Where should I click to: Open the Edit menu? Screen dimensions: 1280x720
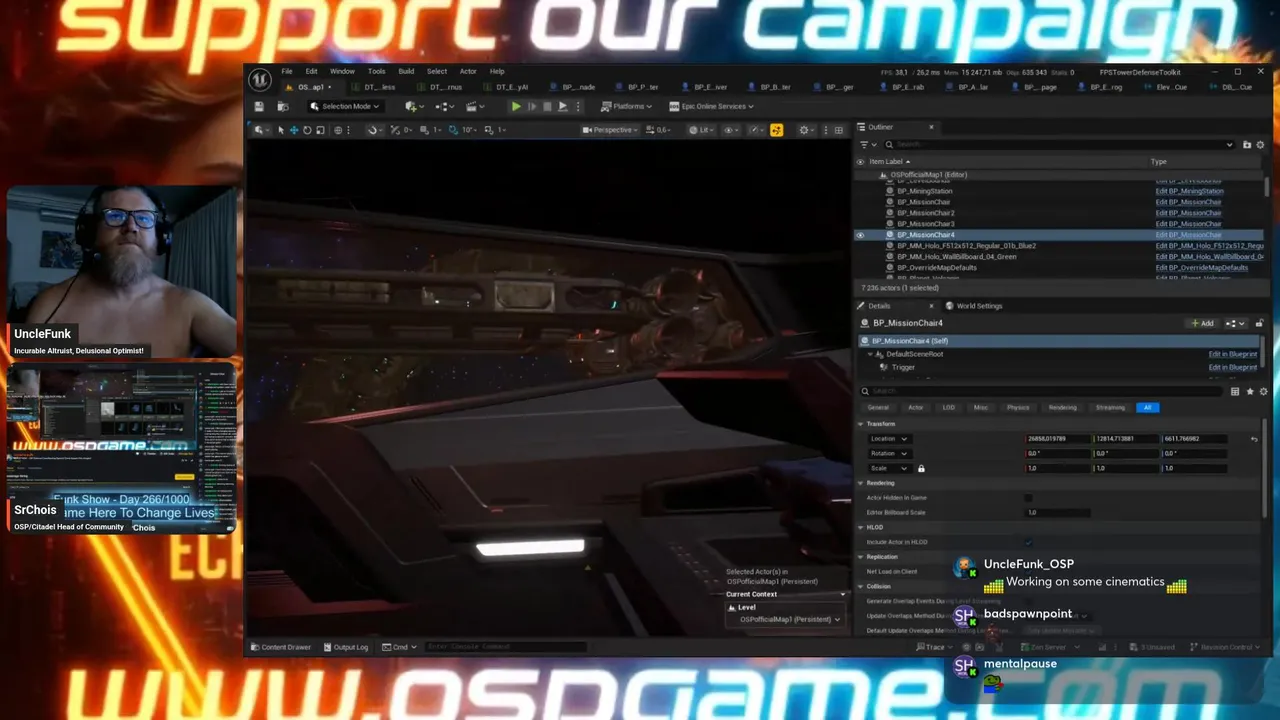(311, 71)
